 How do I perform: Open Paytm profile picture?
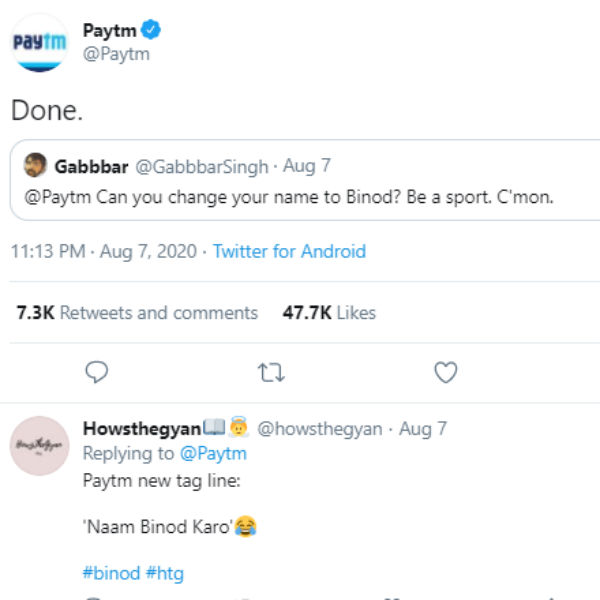tap(39, 42)
